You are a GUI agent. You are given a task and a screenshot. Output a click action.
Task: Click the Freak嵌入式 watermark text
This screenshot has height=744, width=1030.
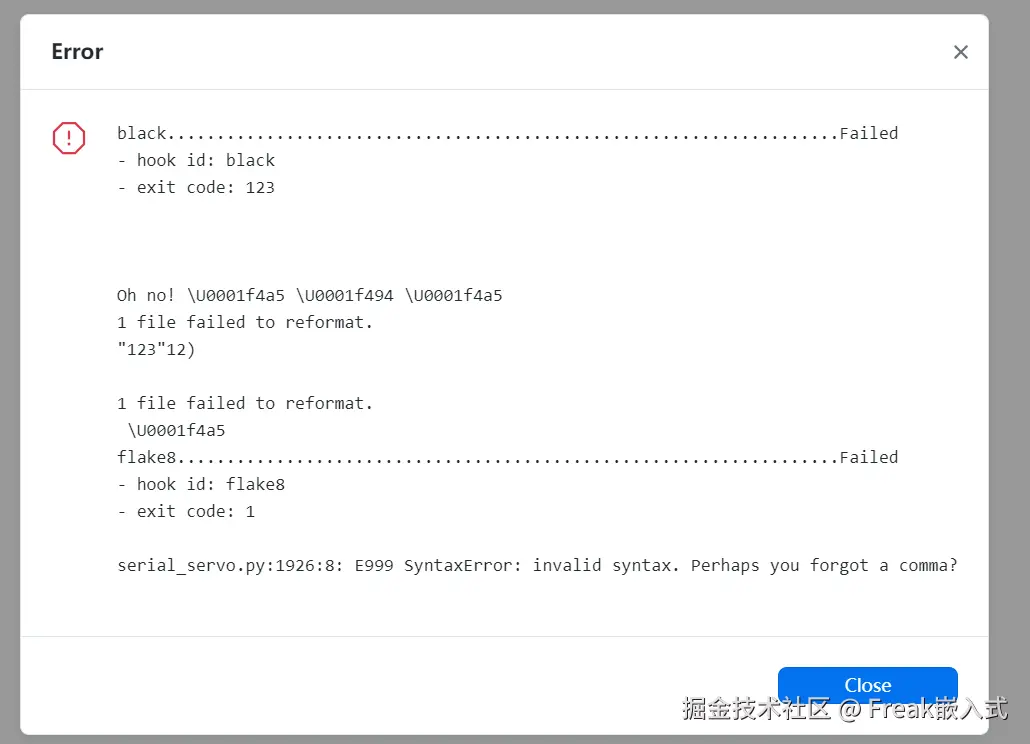(x=937, y=709)
